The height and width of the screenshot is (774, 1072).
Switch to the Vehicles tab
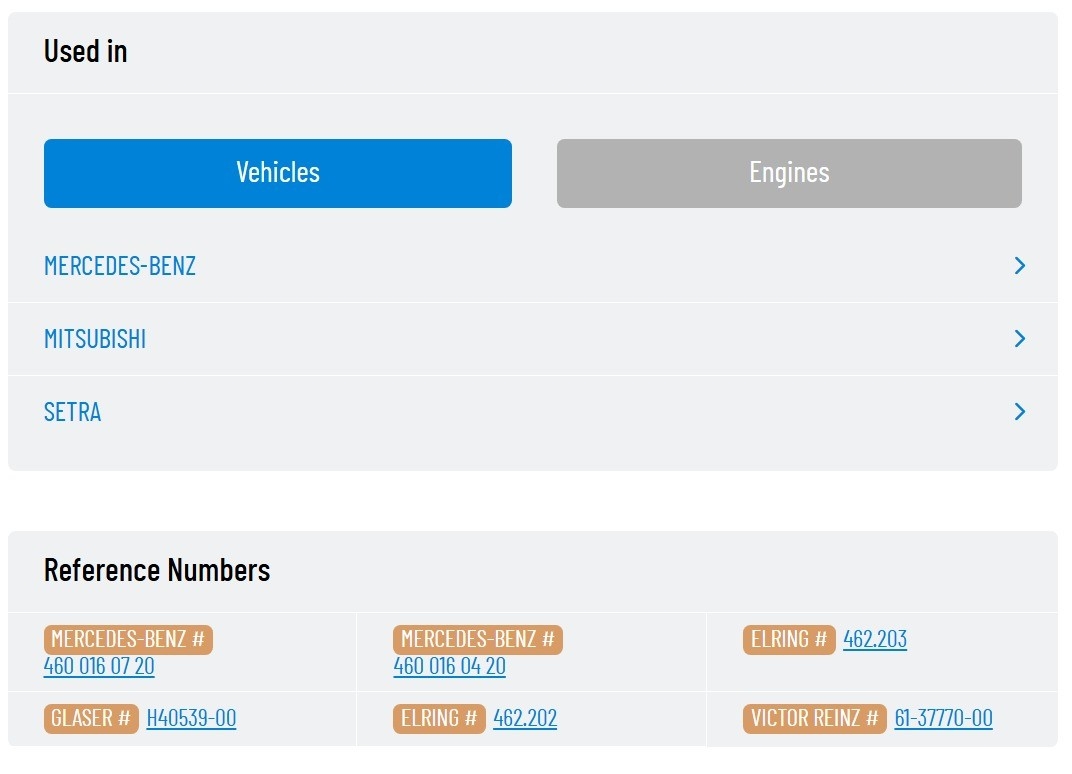pyautogui.click(x=278, y=173)
